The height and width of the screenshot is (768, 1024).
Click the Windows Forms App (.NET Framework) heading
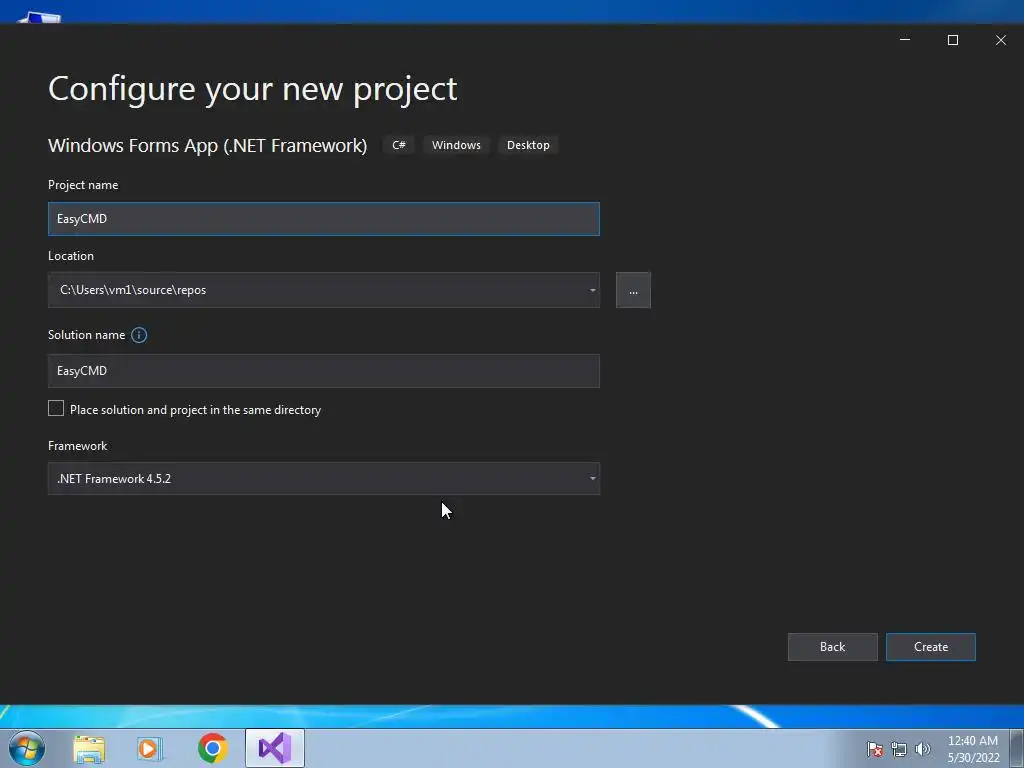(x=208, y=145)
